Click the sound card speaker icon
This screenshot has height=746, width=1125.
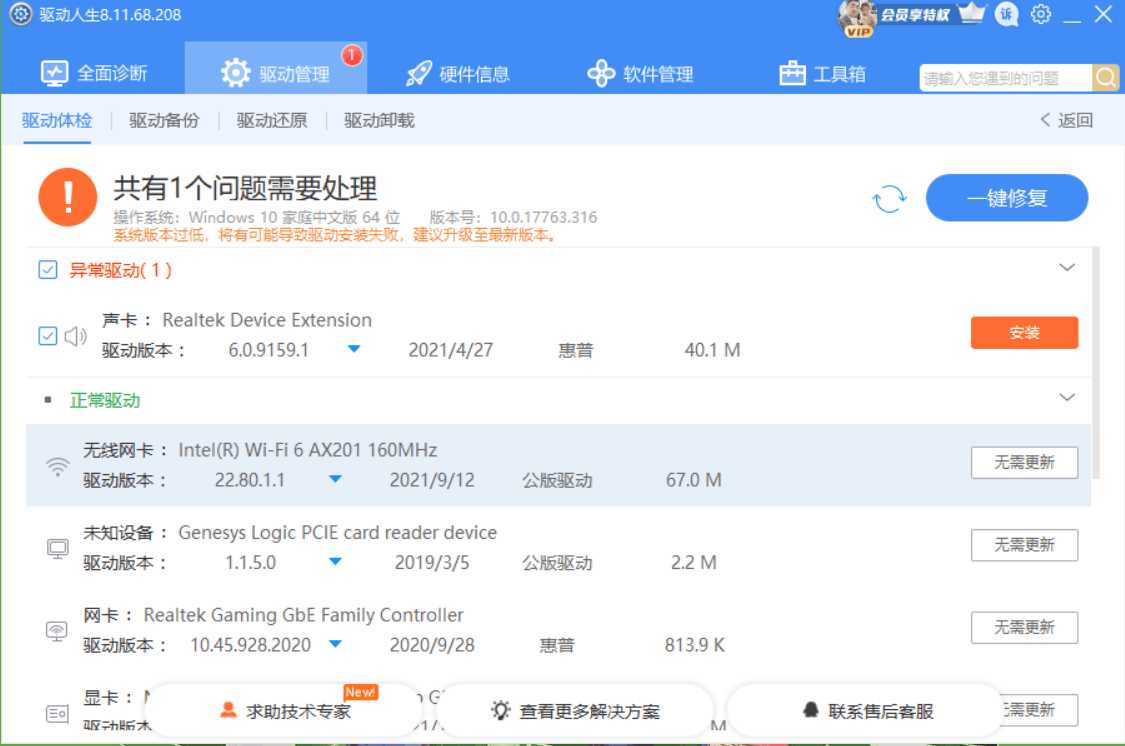[76, 336]
